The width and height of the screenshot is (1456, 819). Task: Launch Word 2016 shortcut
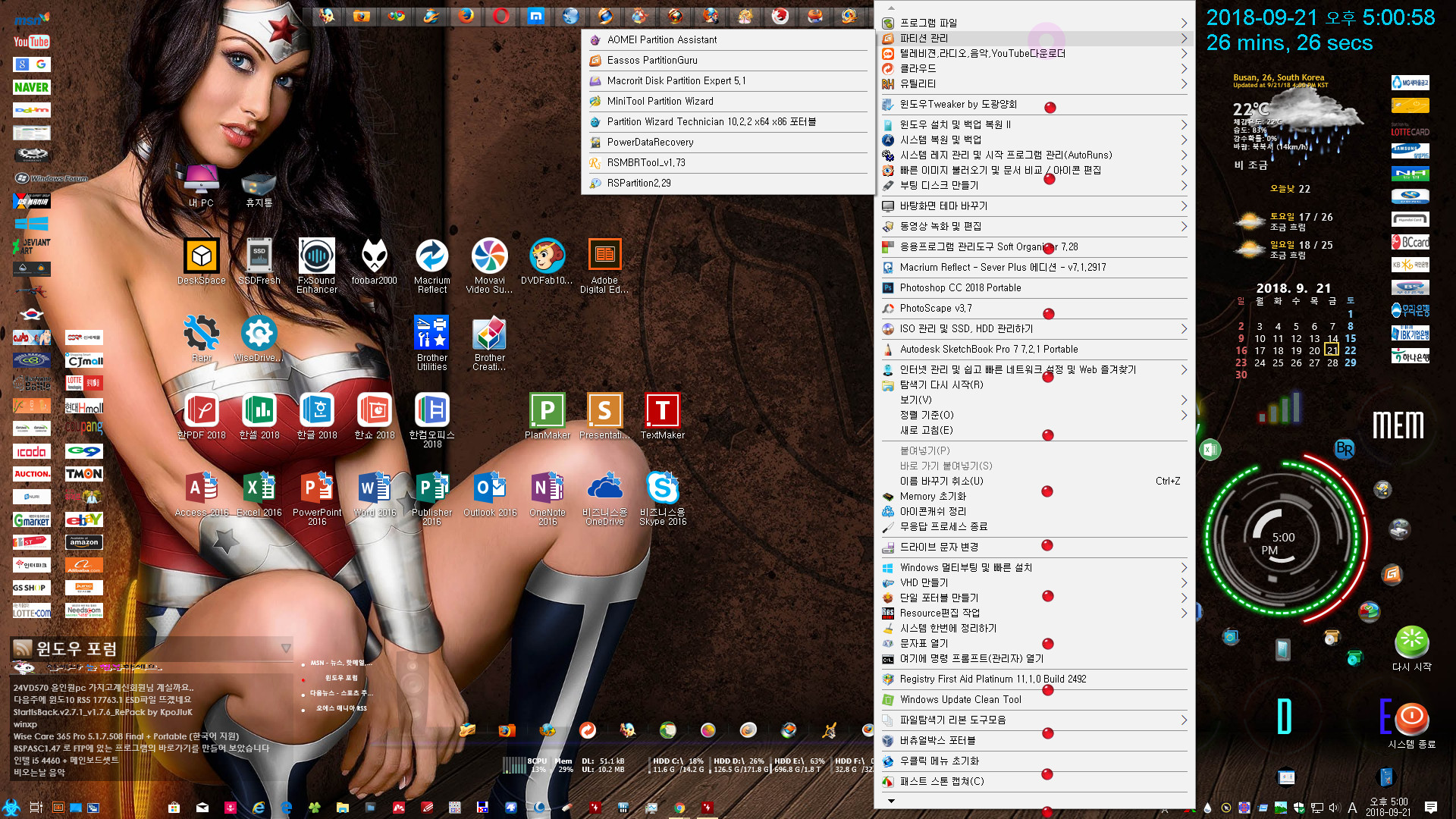tap(375, 494)
